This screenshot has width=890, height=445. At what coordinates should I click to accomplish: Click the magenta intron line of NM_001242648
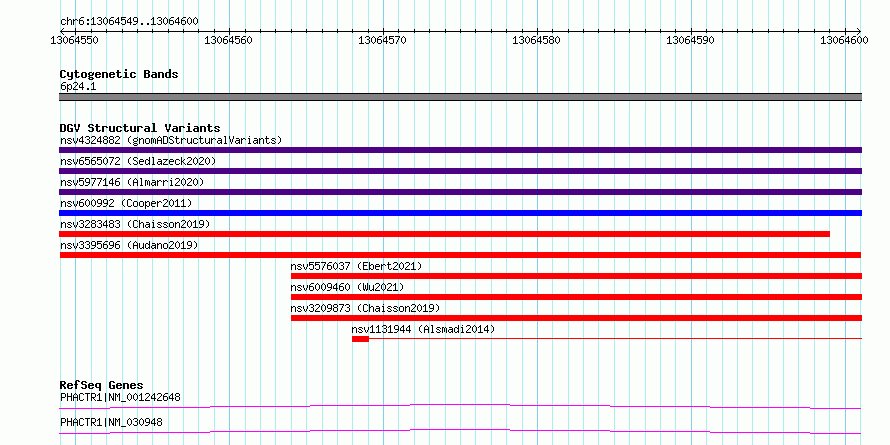point(460,406)
